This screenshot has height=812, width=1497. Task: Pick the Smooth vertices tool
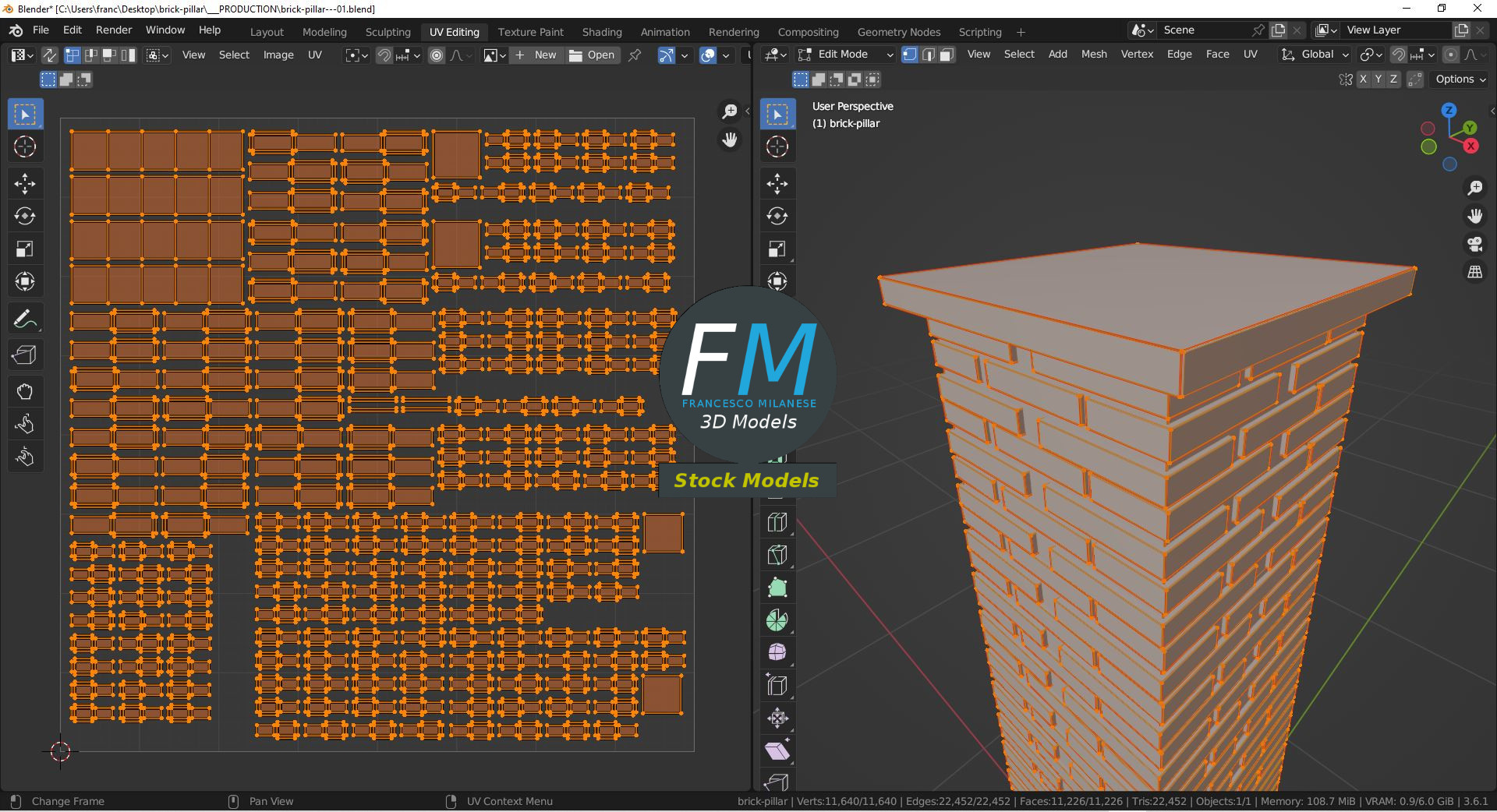[777, 652]
